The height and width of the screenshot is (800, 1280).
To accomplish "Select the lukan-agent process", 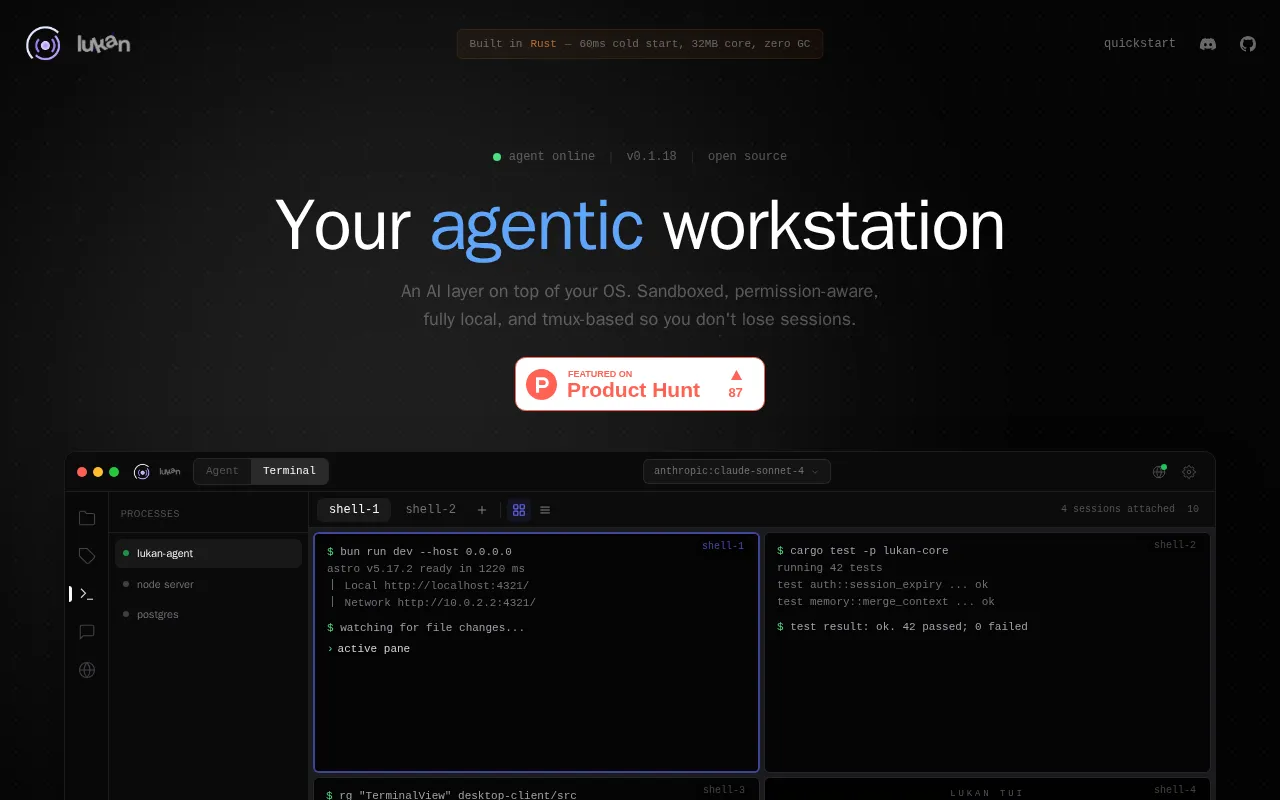I will click(x=208, y=553).
